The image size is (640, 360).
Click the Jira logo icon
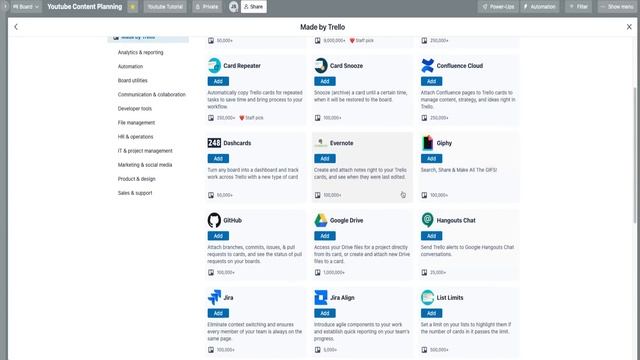[214, 298]
